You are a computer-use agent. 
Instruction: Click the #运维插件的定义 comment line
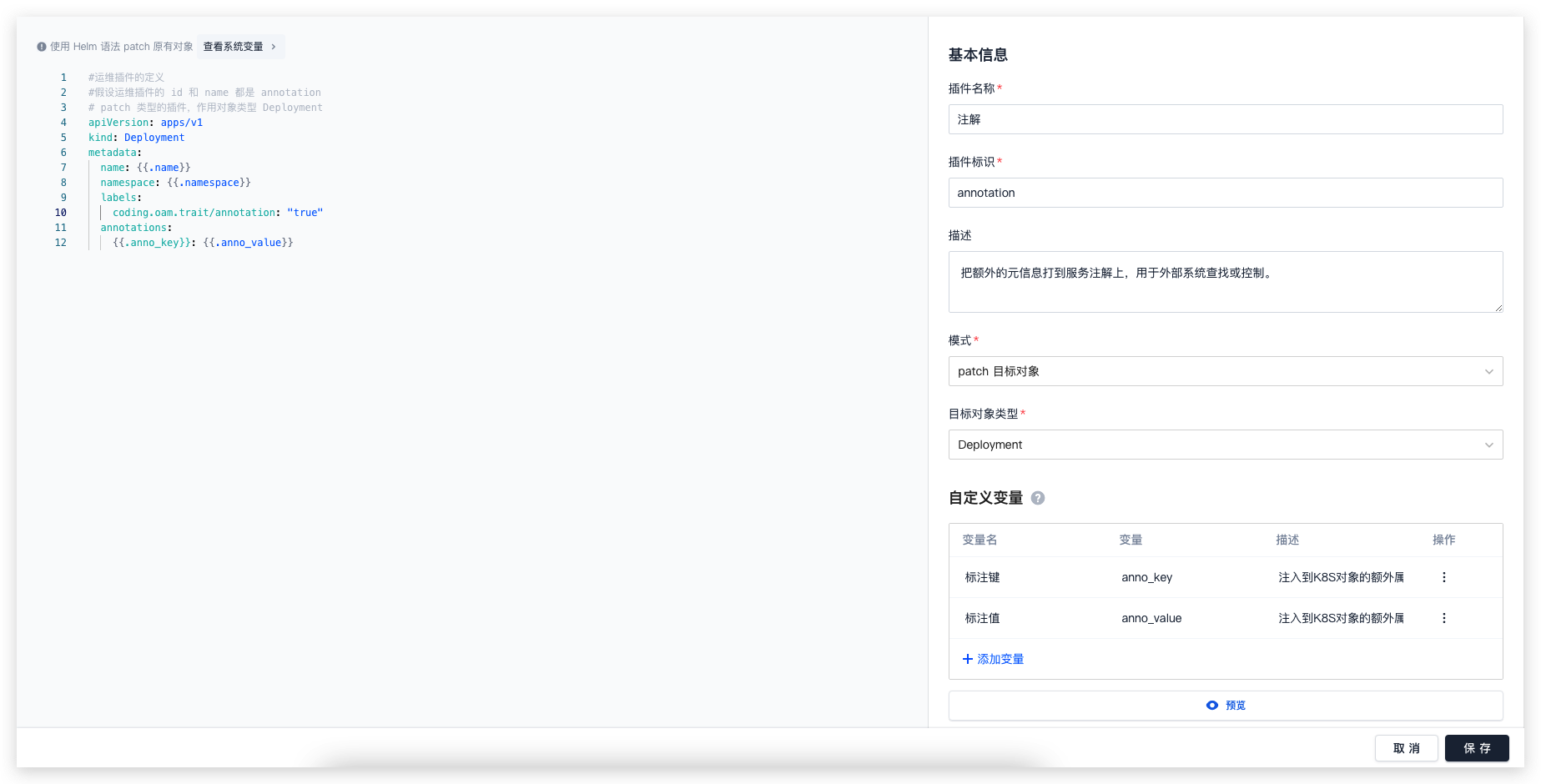(x=126, y=78)
